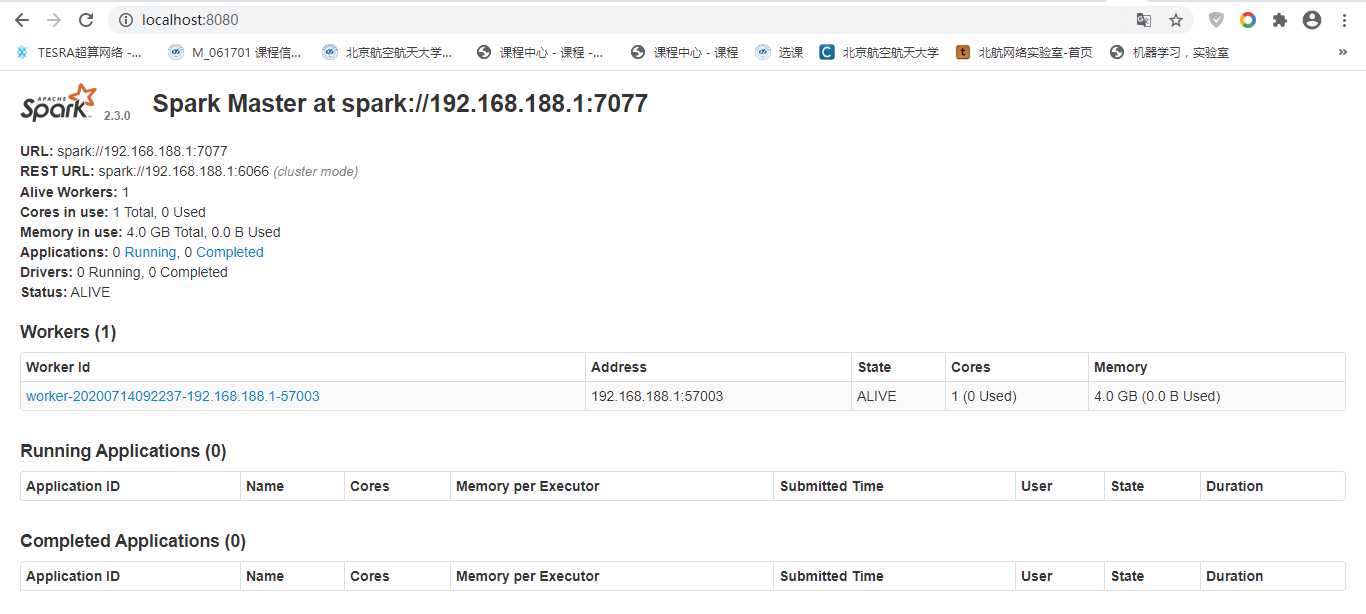1366x614 pixels.
Task: Click the Cores in use: 1 Total line
Action: [113, 212]
